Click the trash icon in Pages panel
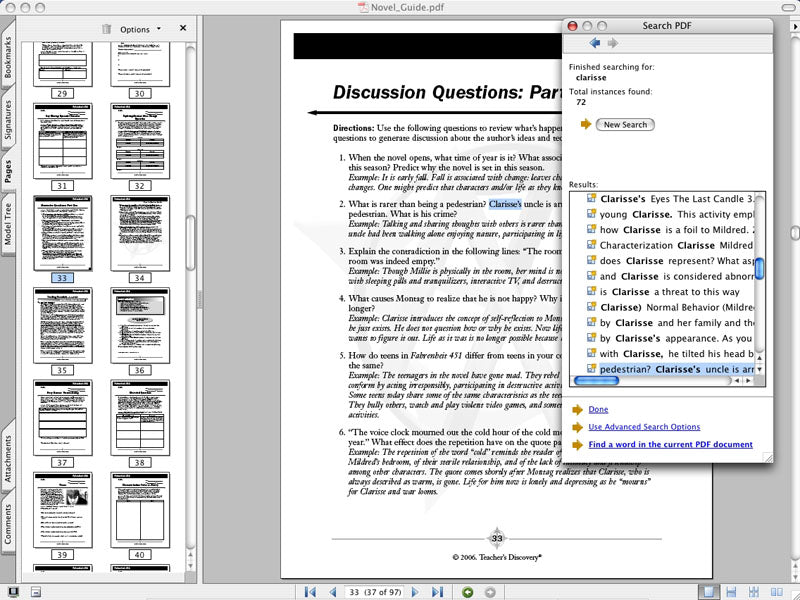The width and height of the screenshot is (800, 600). [x=107, y=29]
